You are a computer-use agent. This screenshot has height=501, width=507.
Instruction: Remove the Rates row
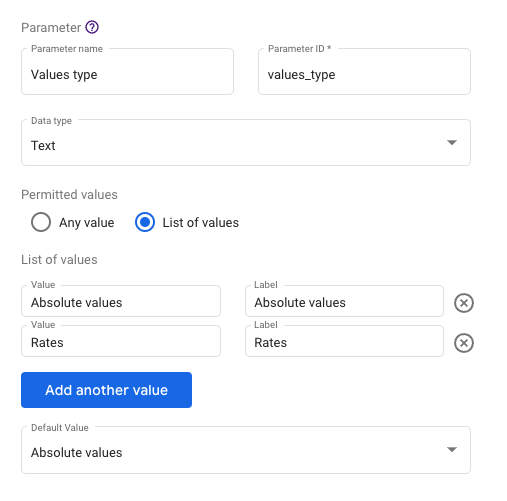[x=464, y=343]
